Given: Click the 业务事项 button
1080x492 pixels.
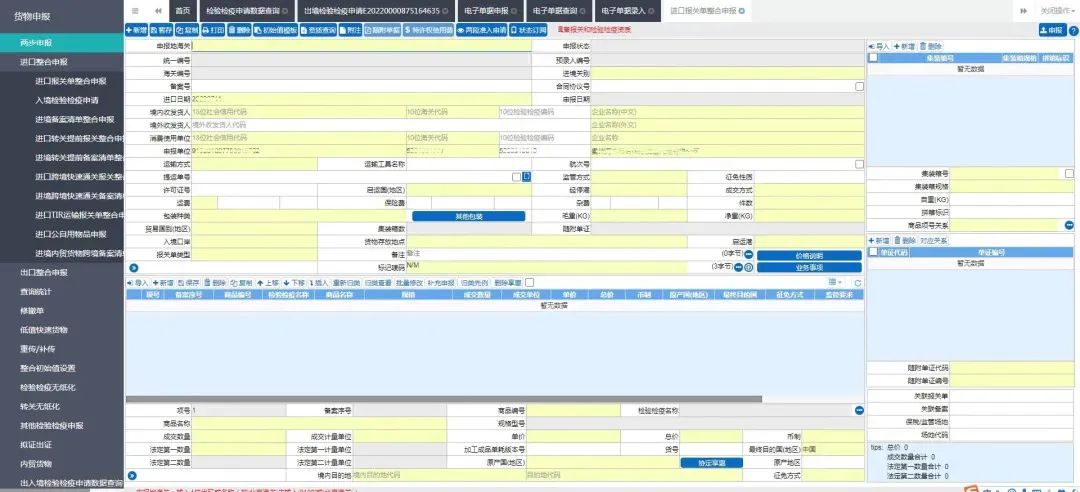Looking at the screenshot, I should 809,267.
